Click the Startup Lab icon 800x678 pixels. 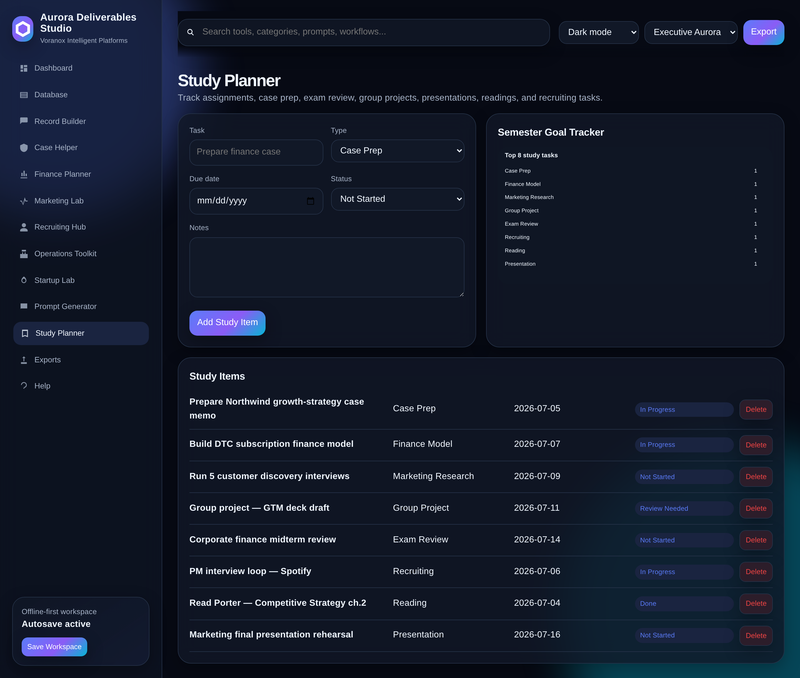tap(23, 280)
